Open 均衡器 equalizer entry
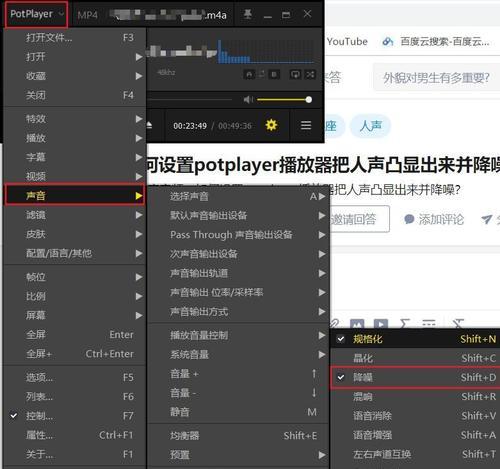Viewport: 500px width, 469px height. pos(238,435)
